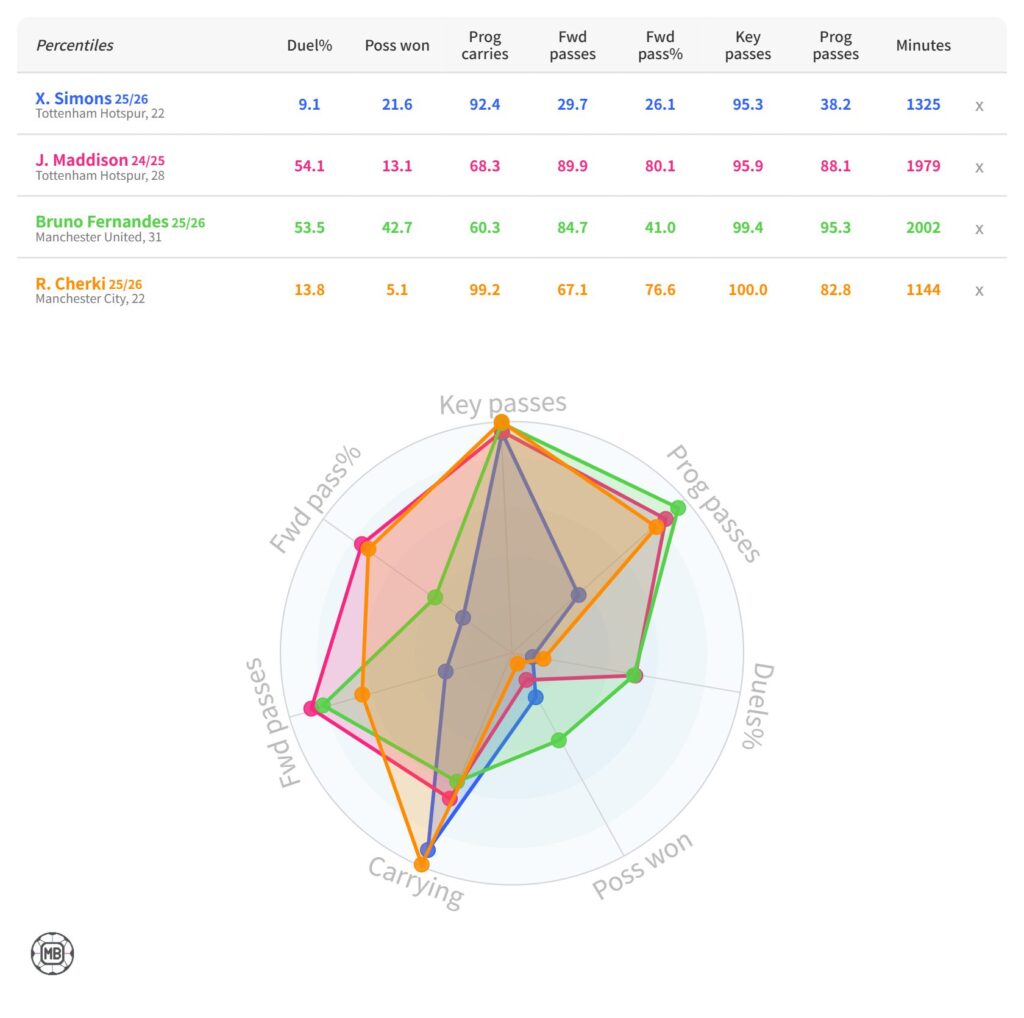1024x1018 pixels.
Task: Click Bruno Fernandes' green Prog passes point
Action: click(678, 508)
